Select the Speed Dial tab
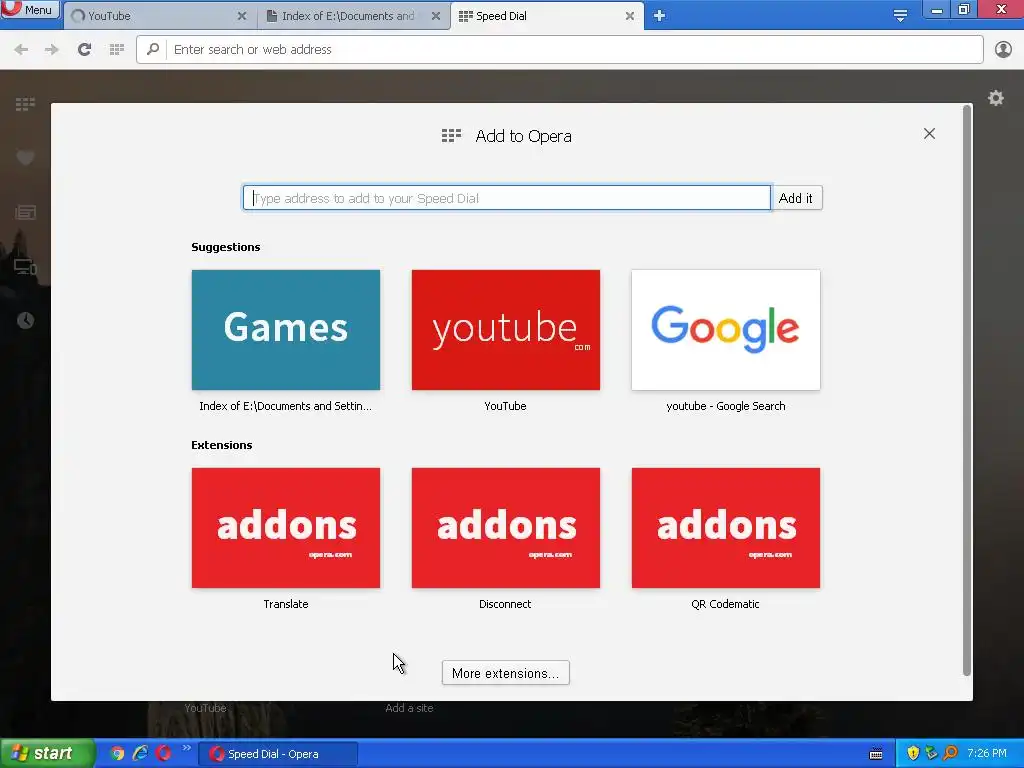 pos(546,16)
